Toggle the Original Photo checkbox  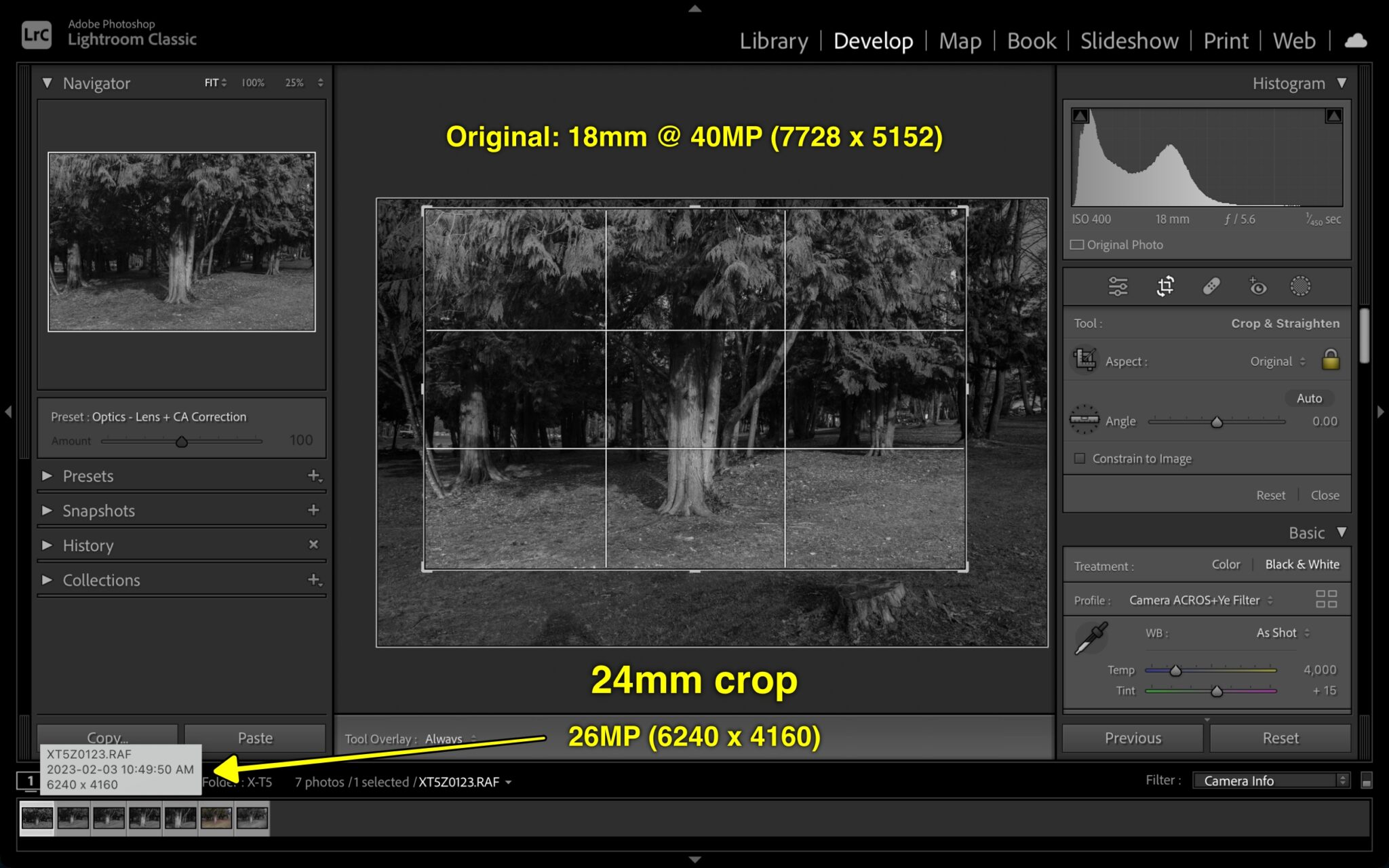[x=1078, y=244]
